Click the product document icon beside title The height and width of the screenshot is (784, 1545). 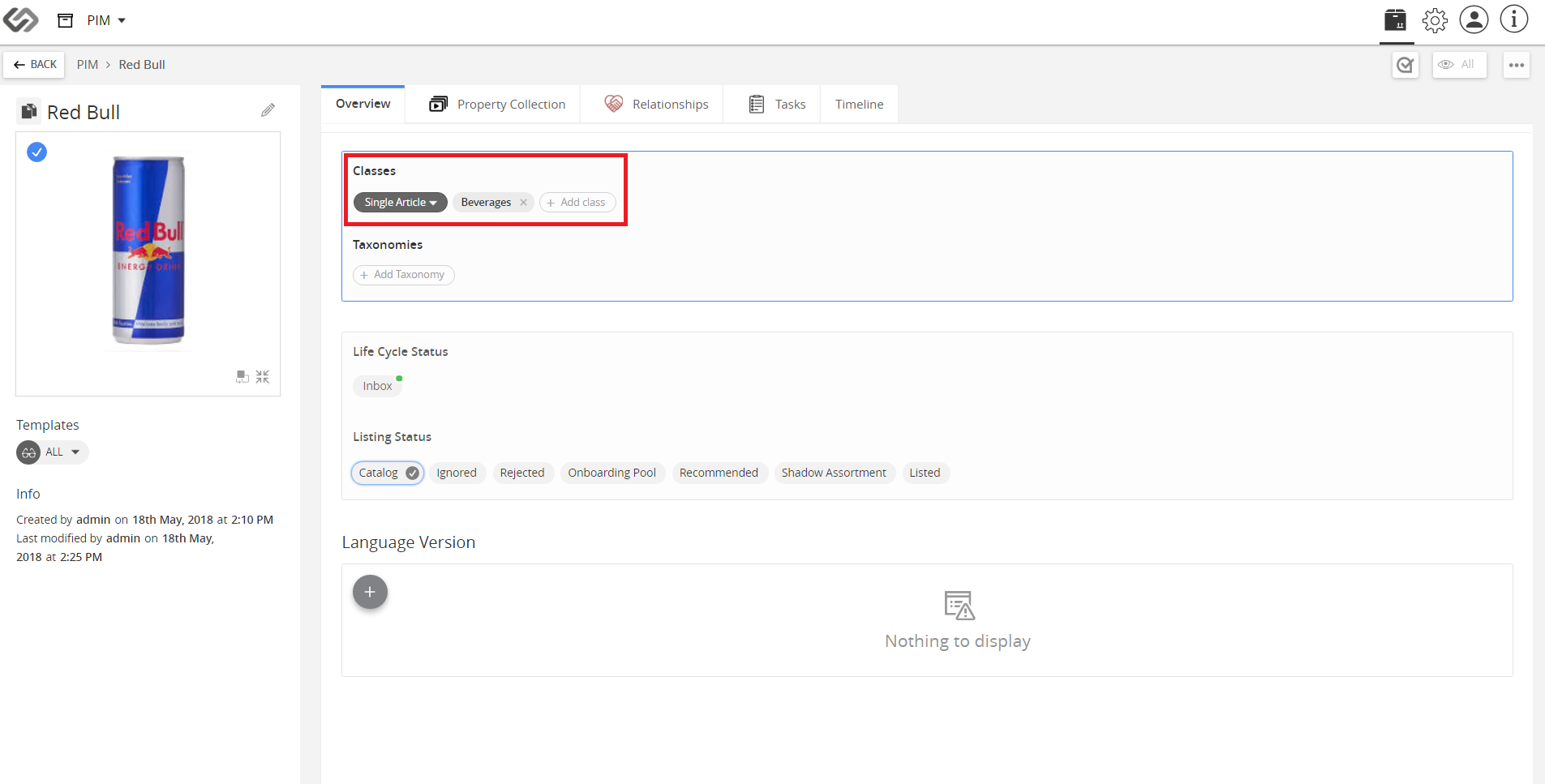pyautogui.click(x=29, y=111)
